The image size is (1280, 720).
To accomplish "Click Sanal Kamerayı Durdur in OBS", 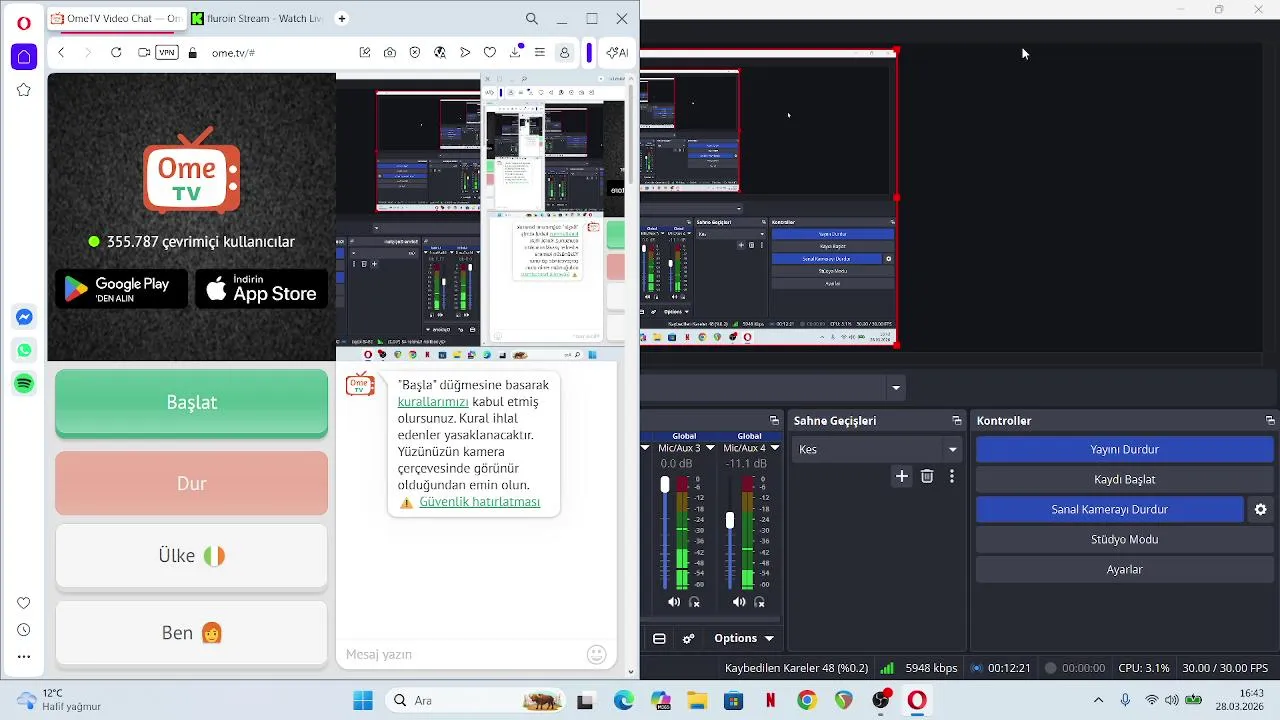I will tap(1109, 510).
